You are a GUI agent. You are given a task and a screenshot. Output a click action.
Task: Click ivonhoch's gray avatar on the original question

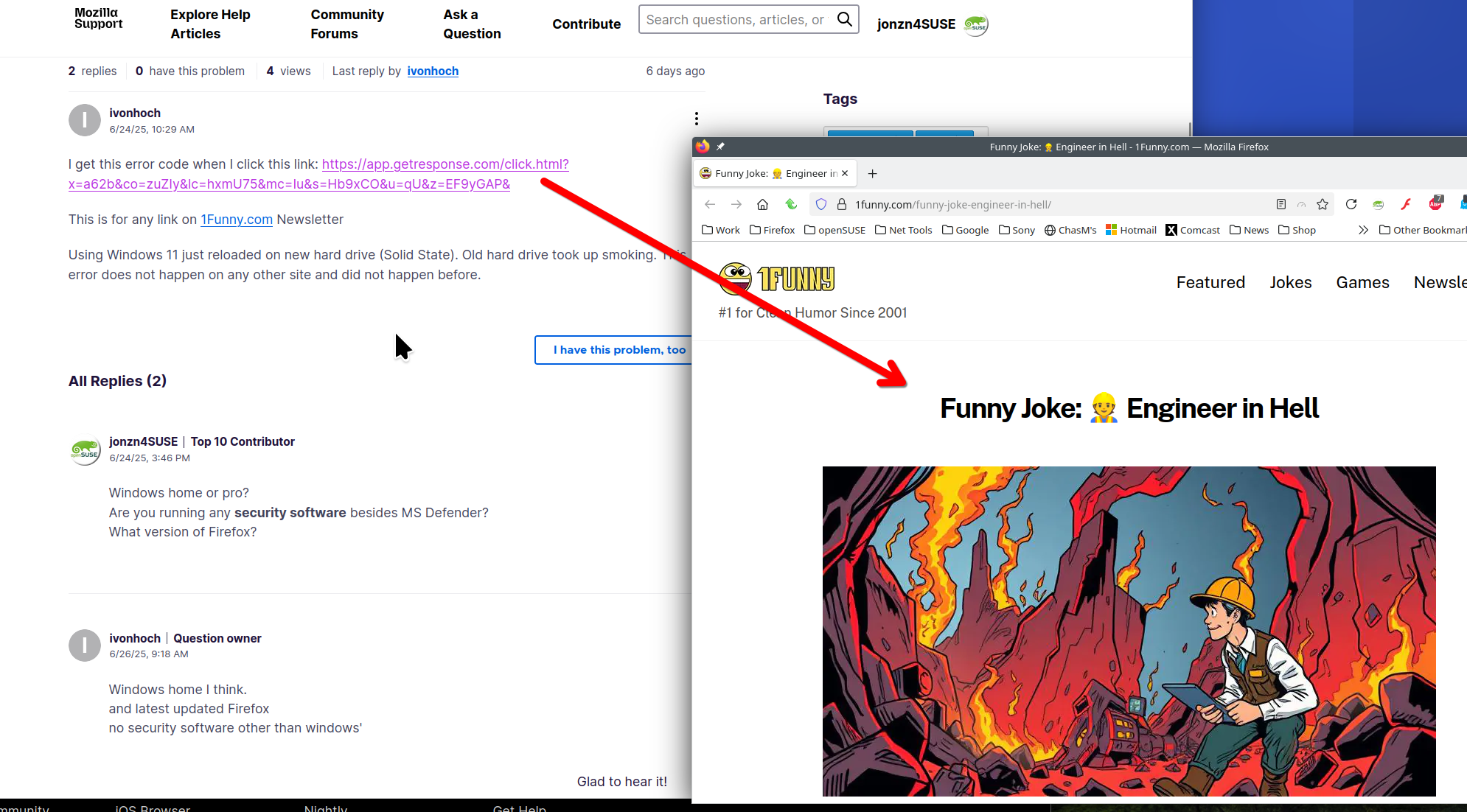[85, 120]
